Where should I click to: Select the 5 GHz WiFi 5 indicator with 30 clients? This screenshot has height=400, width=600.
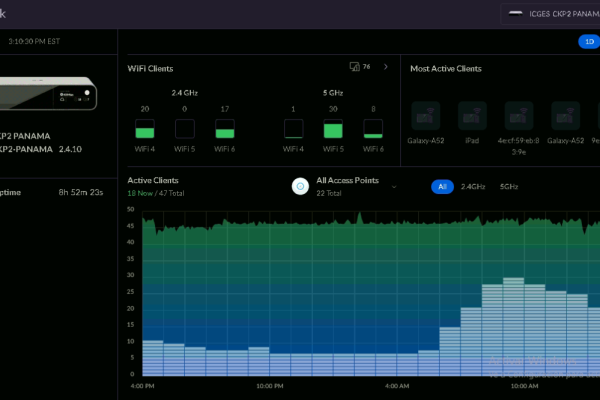(x=333, y=129)
